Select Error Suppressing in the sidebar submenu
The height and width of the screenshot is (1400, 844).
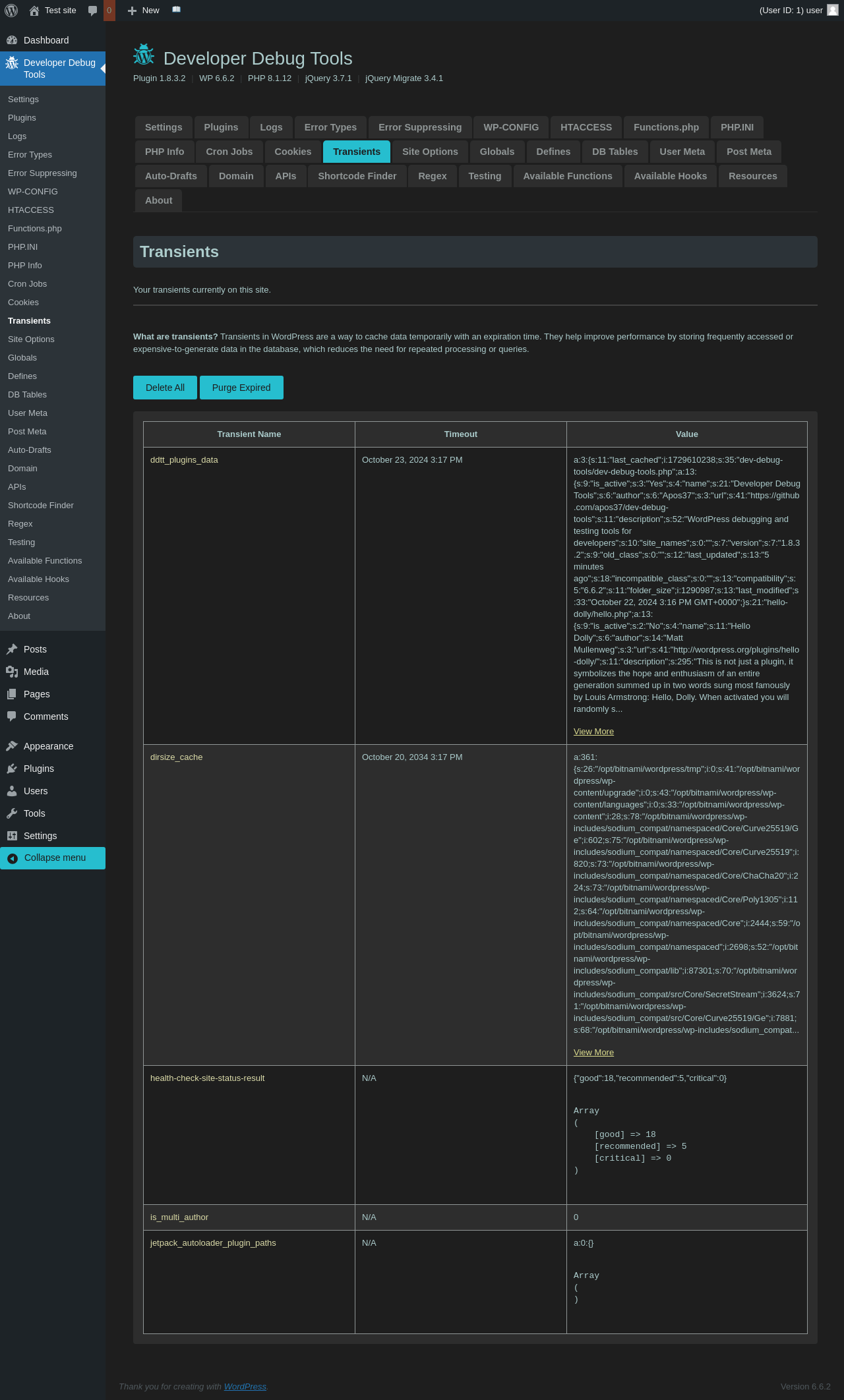tap(42, 173)
